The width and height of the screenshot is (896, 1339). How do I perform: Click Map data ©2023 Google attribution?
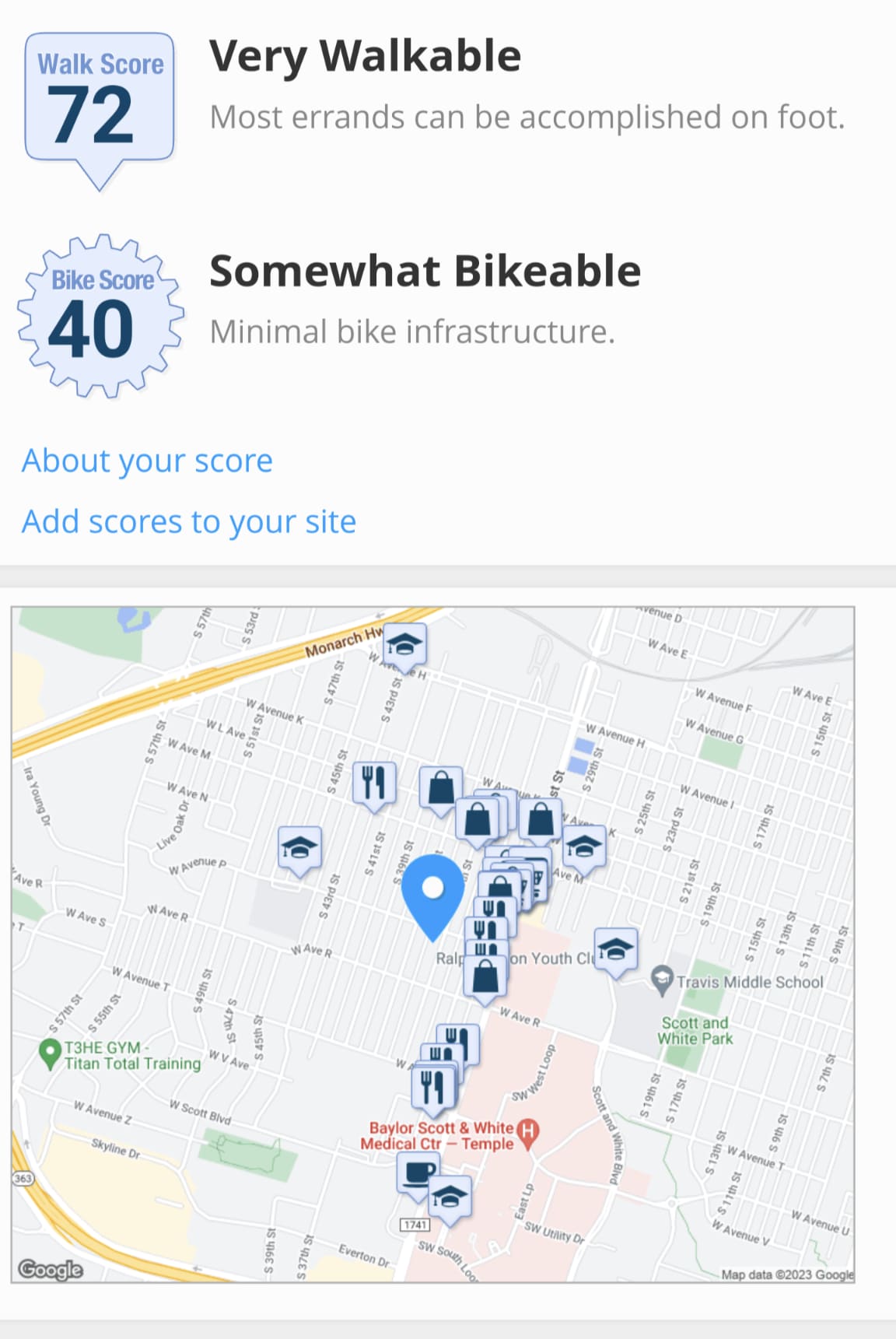coord(787,1274)
